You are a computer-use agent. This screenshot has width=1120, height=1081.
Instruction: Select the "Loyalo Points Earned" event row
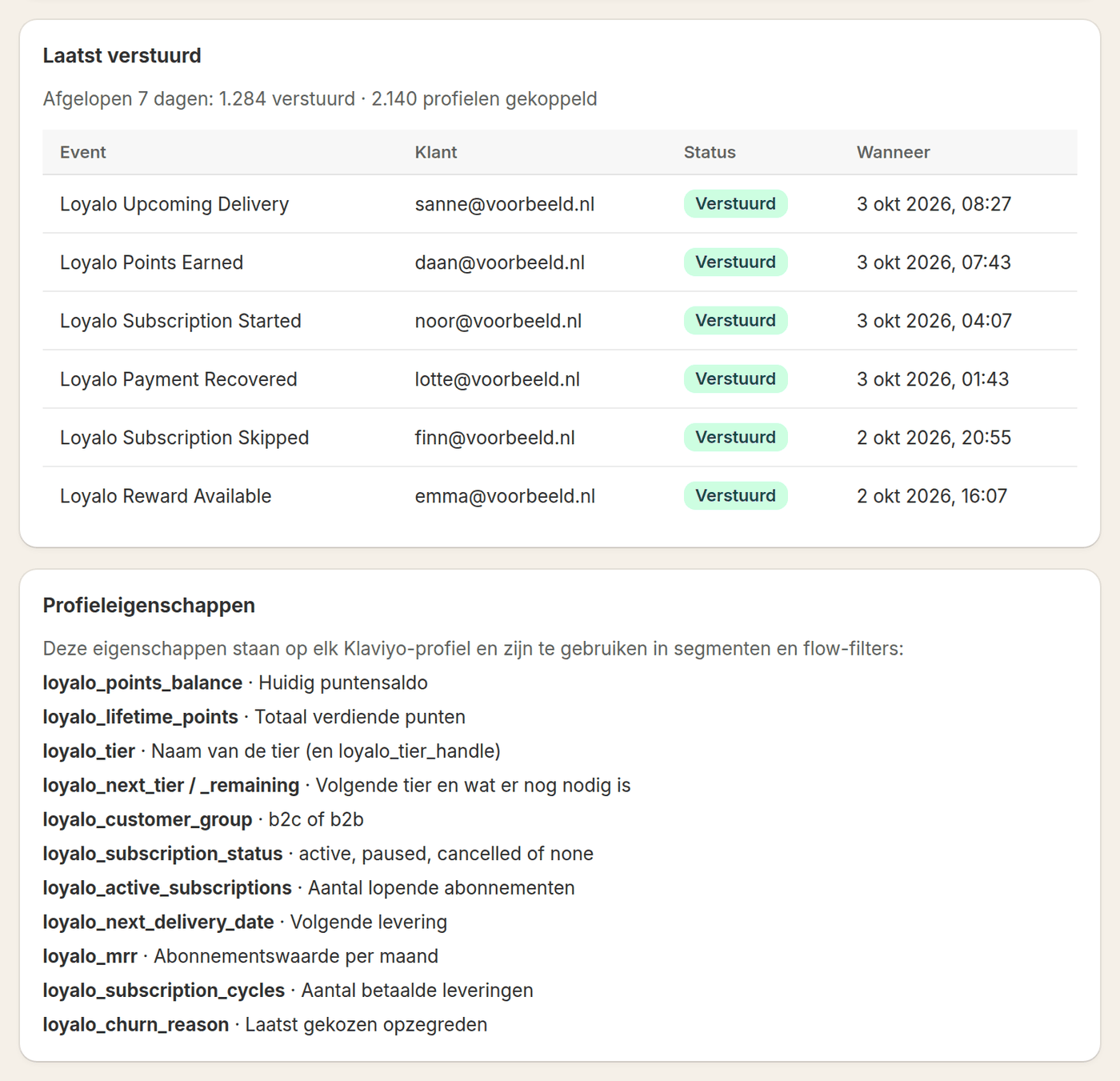pos(560,262)
